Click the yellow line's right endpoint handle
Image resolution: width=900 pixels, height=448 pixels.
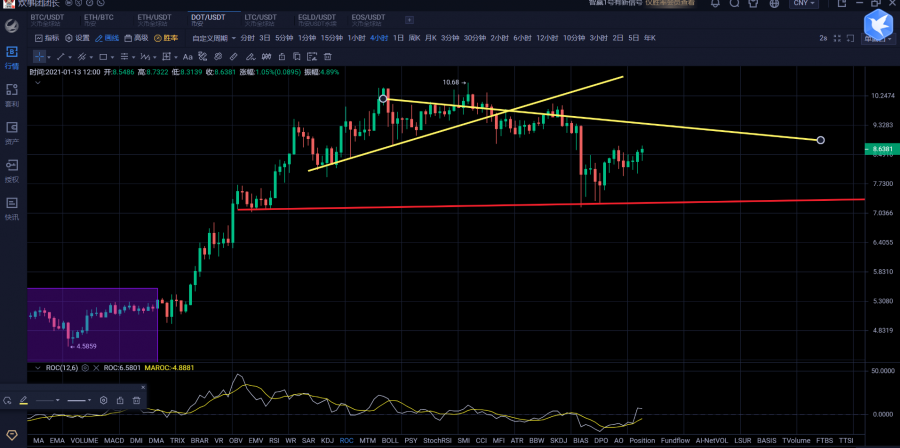[821, 140]
